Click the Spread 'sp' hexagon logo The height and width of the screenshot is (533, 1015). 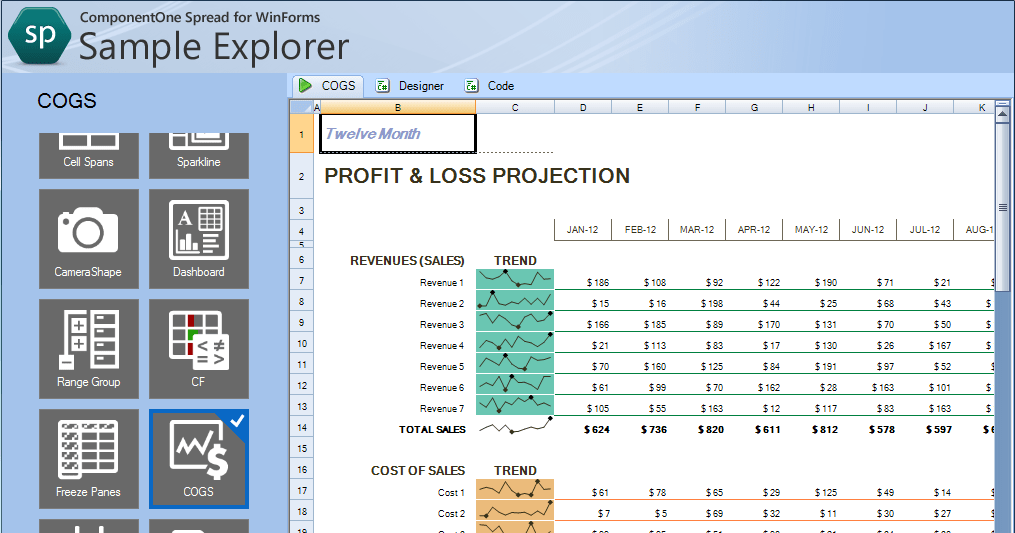(x=39, y=36)
